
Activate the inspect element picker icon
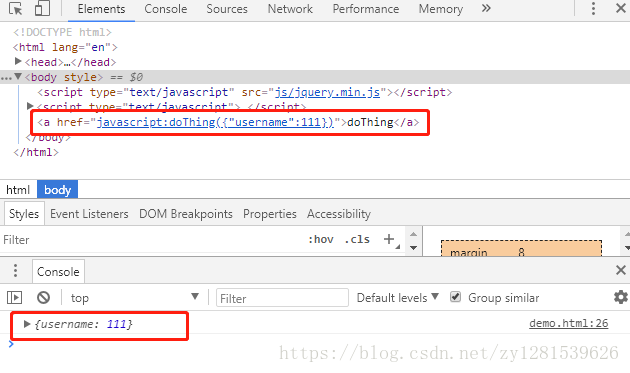click(15, 8)
